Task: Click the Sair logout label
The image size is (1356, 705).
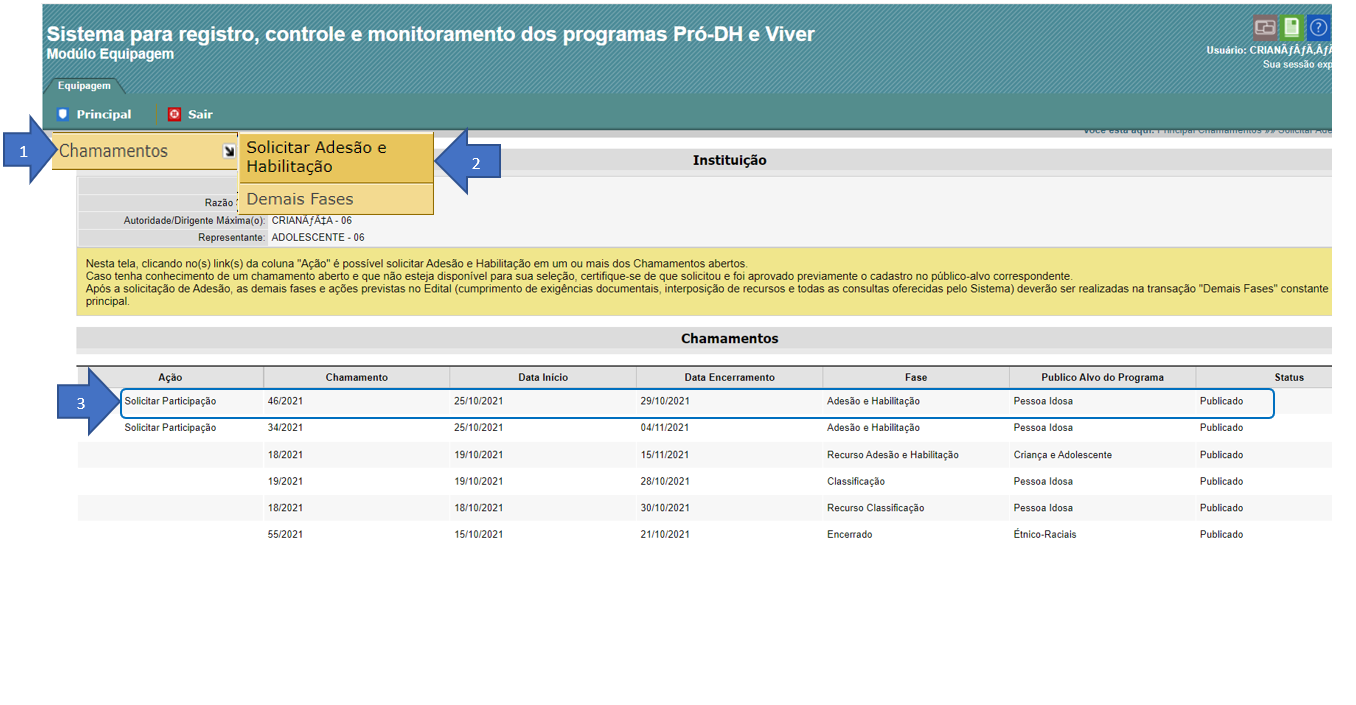Action: (200, 114)
